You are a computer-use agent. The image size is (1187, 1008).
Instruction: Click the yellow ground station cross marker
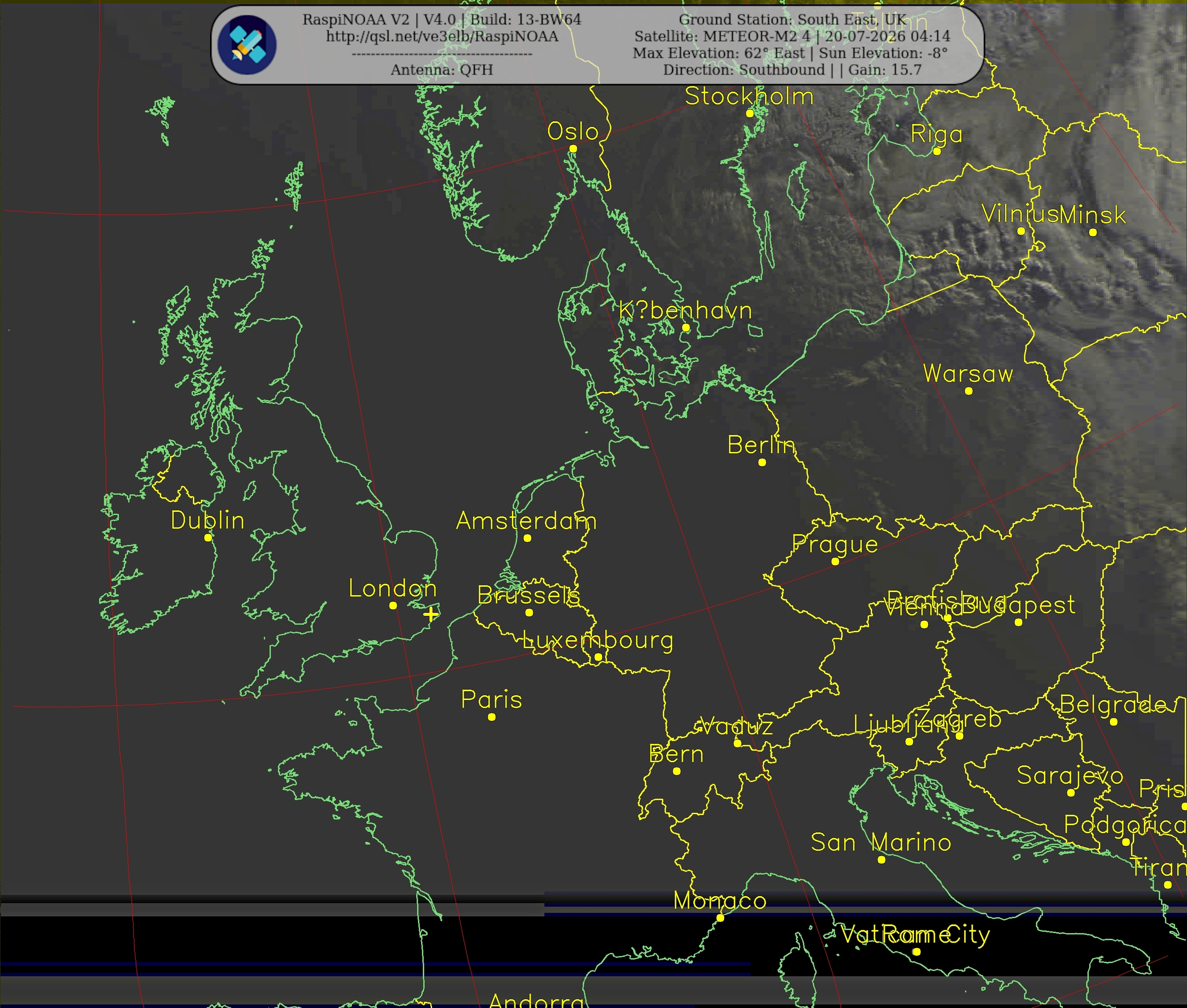(x=431, y=614)
